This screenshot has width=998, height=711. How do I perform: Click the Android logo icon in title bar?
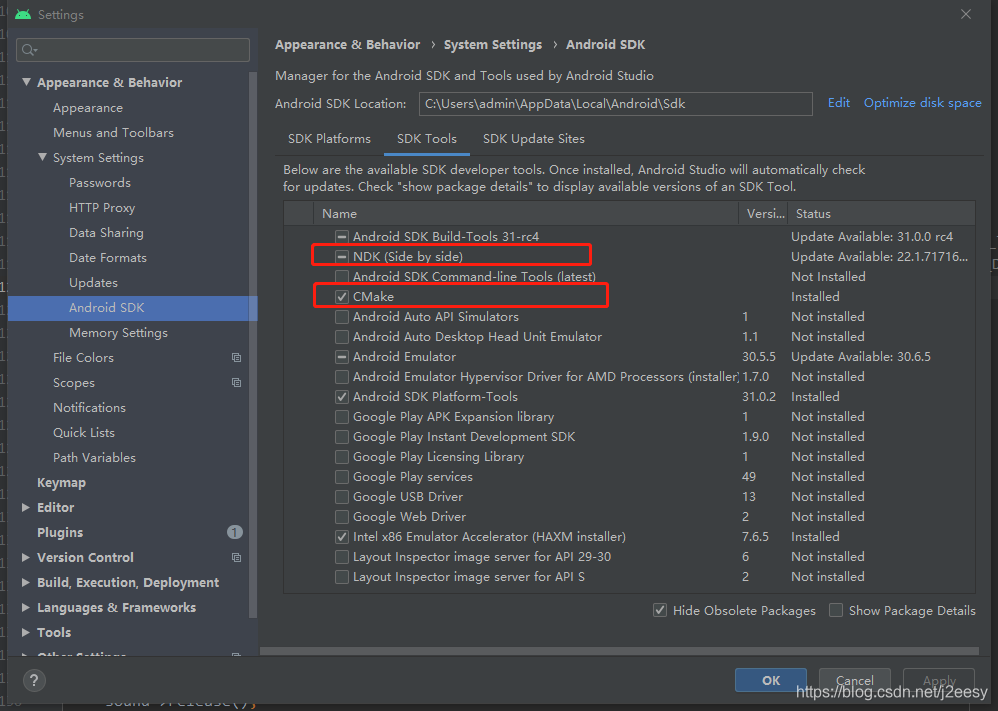23,14
